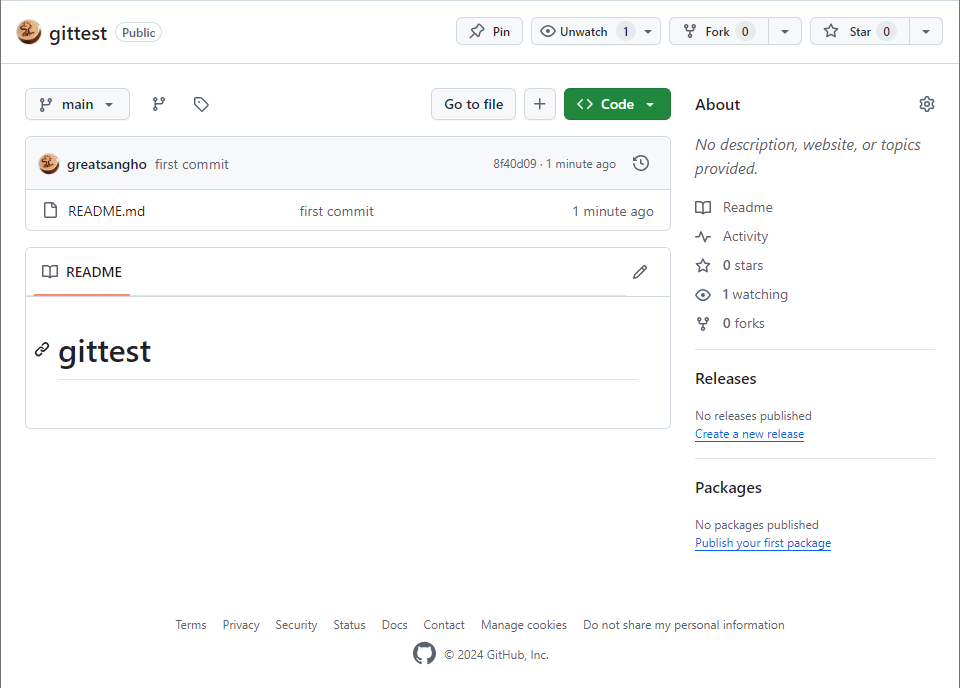Click the Go to file button
This screenshot has width=960, height=688.
[x=473, y=104]
